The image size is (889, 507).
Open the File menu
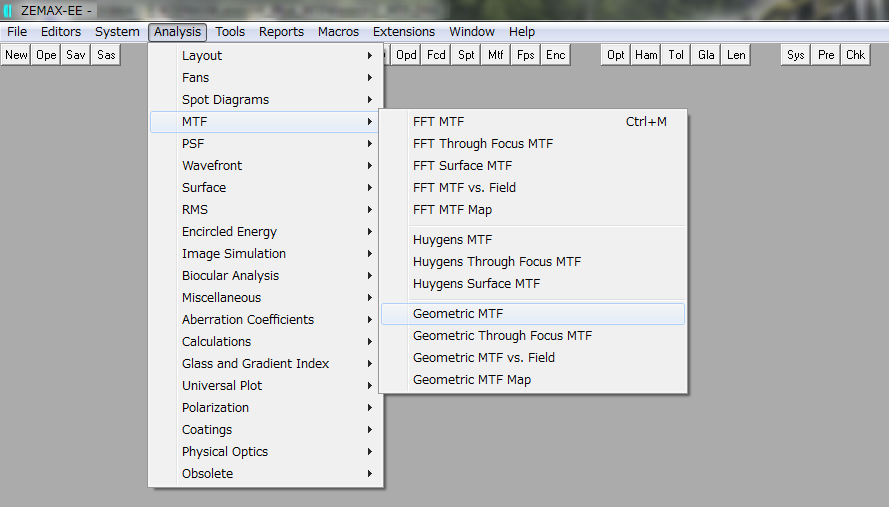tap(17, 32)
